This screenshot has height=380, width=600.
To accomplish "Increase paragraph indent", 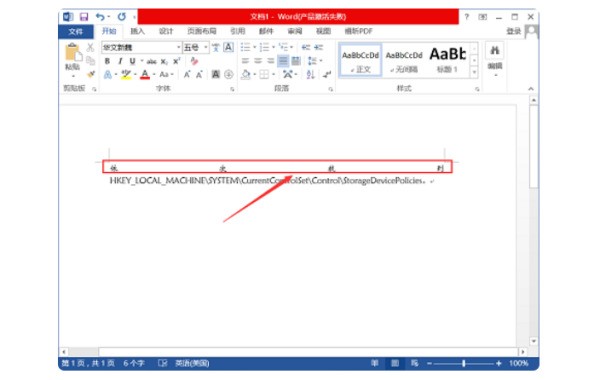I will pyautogui.click(x=318, y=47).
